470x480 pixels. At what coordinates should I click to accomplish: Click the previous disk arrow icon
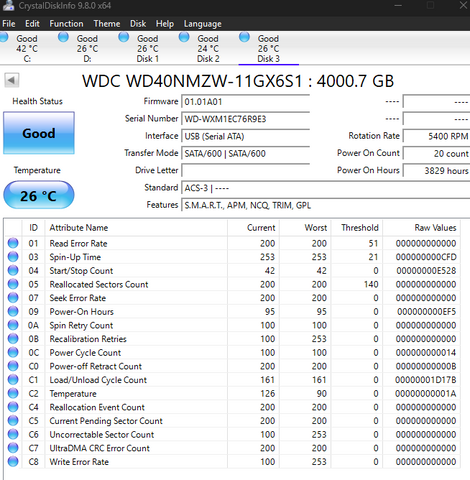click(x=12, y=80)
